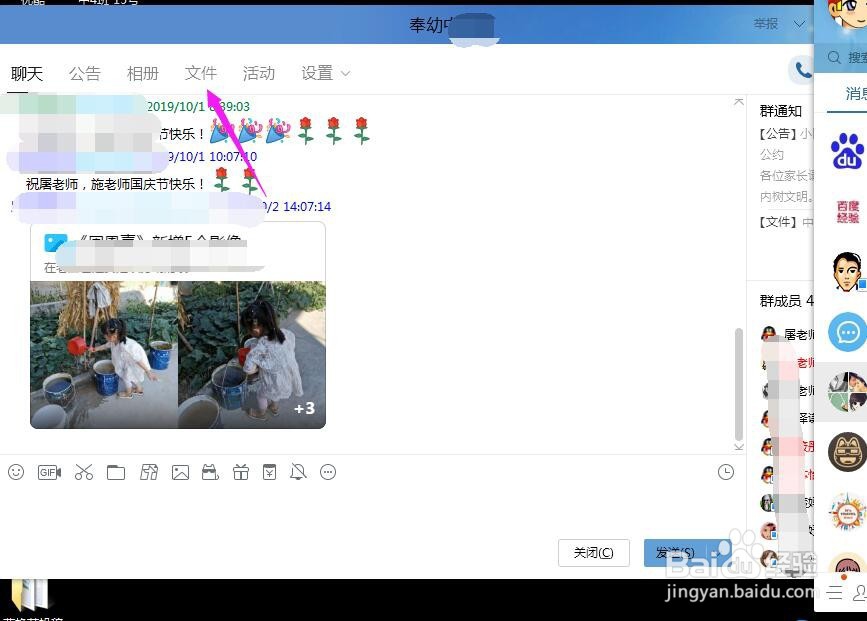The width and height of the screenshot is (867, 621).
Task: Open the 相册 tab
Action: [143, 74]
